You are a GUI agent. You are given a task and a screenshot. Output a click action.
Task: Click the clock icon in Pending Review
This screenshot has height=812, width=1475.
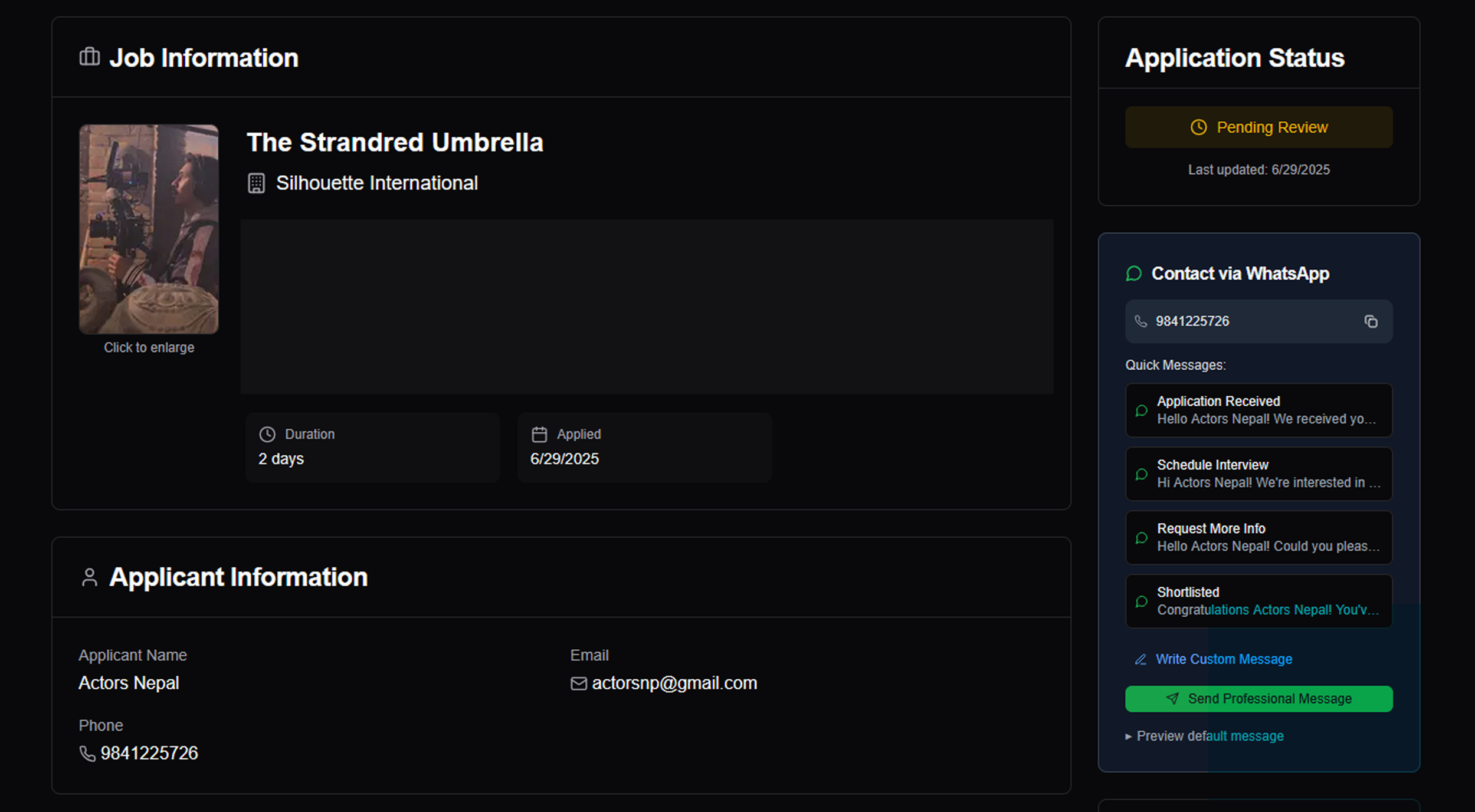click(1198, 127)
